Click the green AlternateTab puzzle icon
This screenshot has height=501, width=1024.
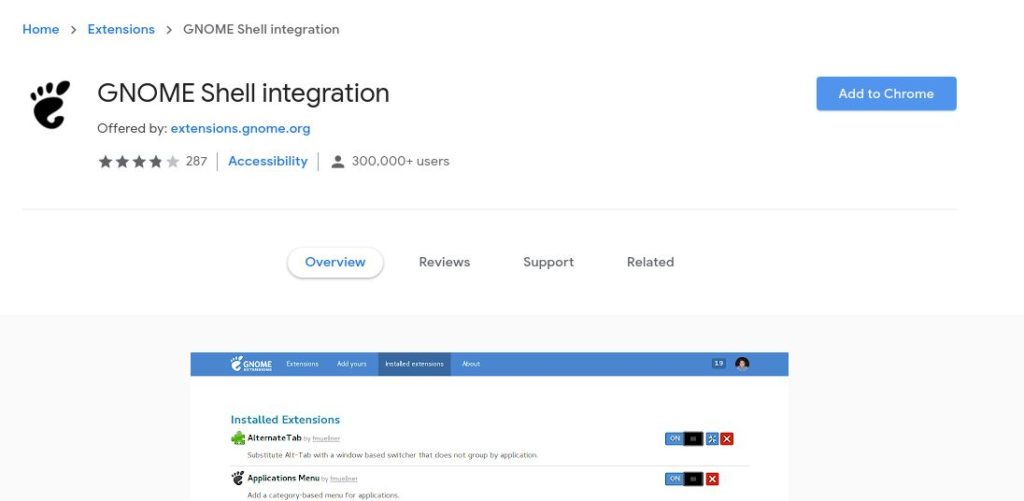(238, 438)
